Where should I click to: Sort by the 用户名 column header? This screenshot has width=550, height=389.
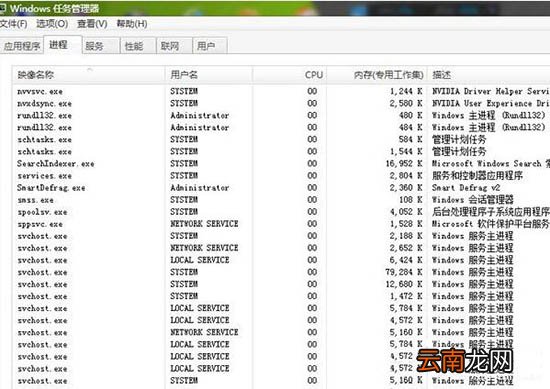[x=208, y=75]
